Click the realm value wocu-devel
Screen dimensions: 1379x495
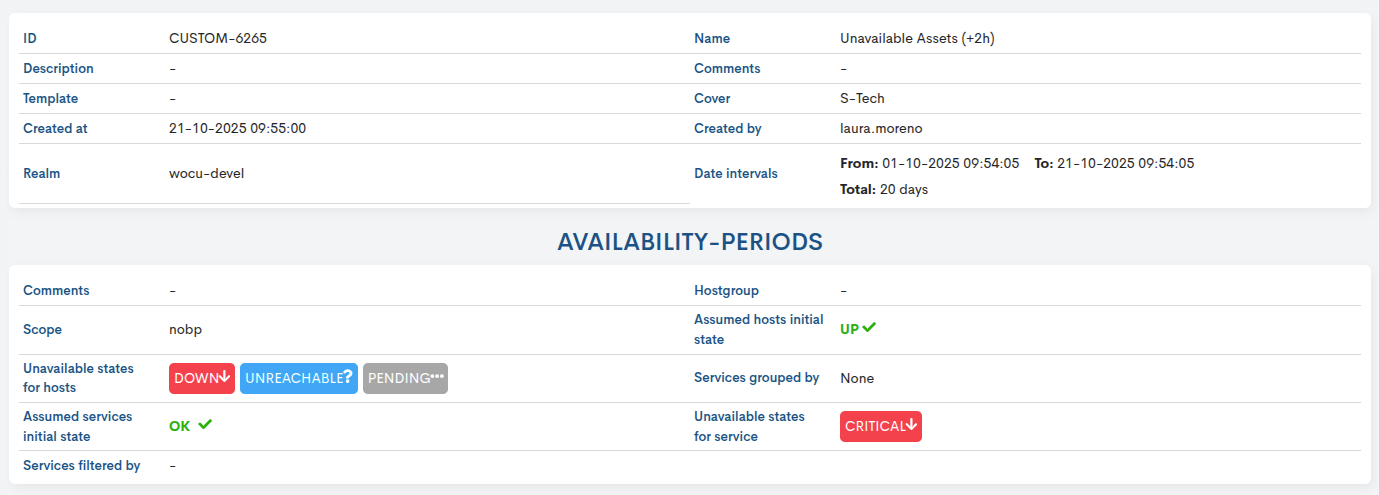[x=206, y=173]
